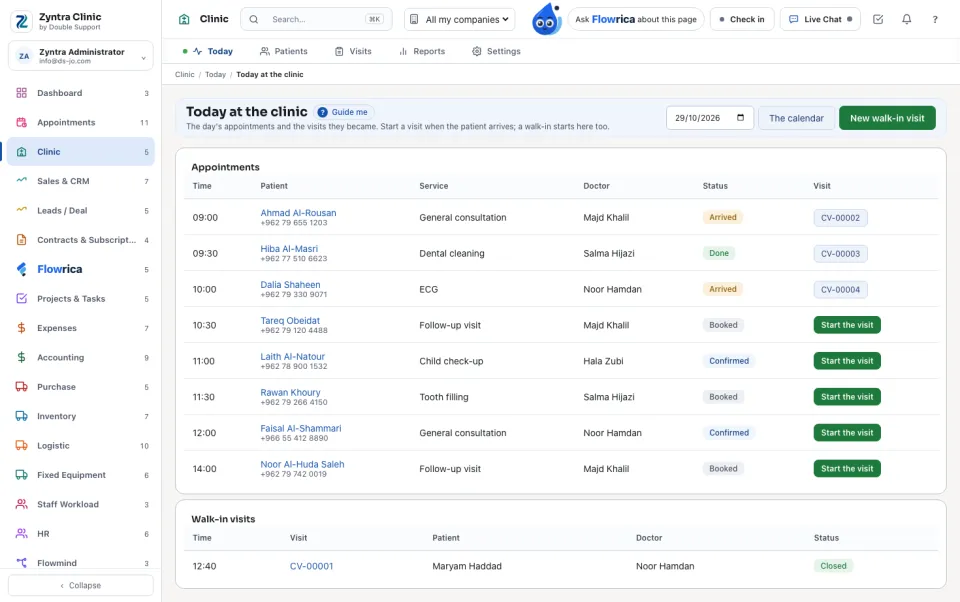The width and height of the screenshot is (960, 602).
Task: Expand the Zyntra Administrator account menu
Action: click(x=81, y=56)
